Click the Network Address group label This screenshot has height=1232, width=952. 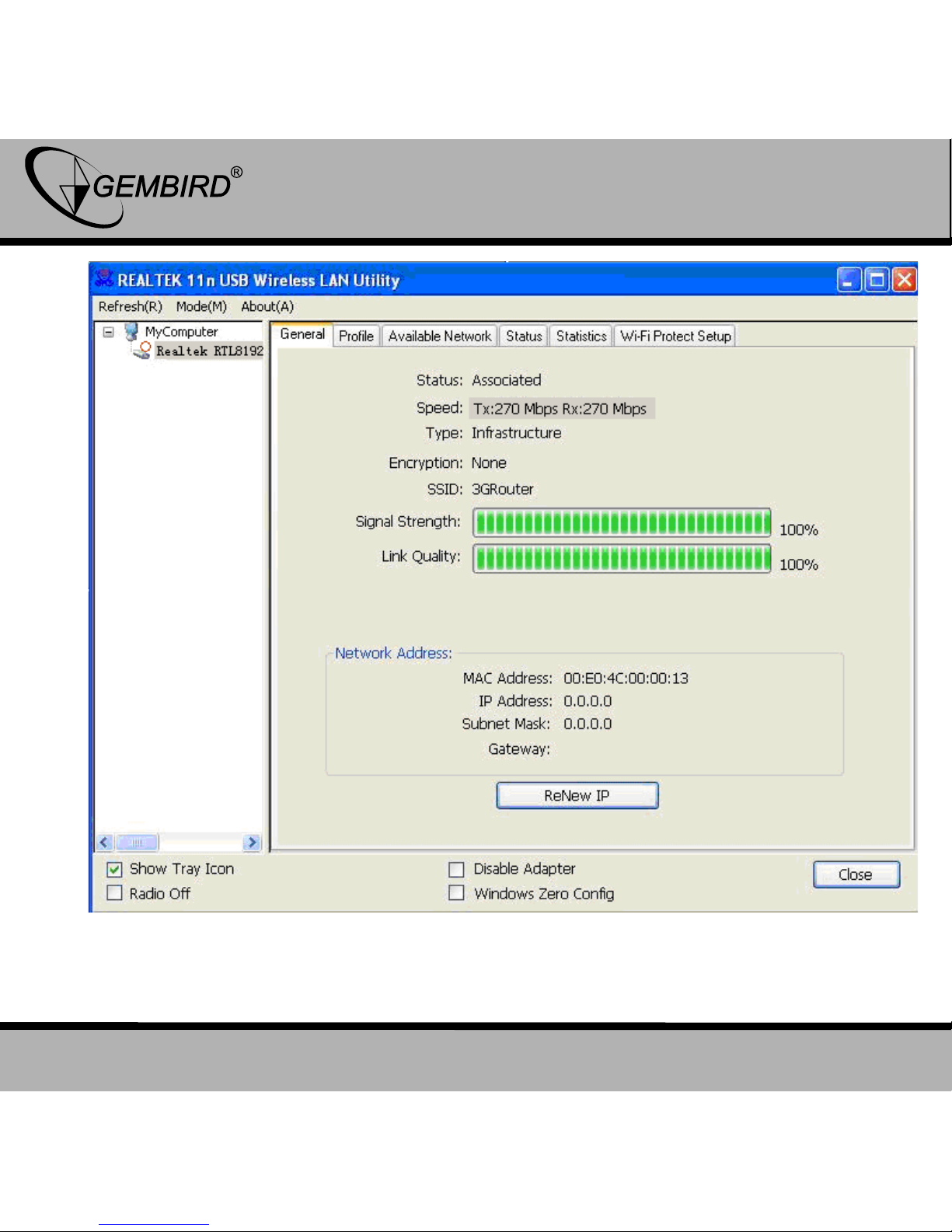click(x=393, y=654)
